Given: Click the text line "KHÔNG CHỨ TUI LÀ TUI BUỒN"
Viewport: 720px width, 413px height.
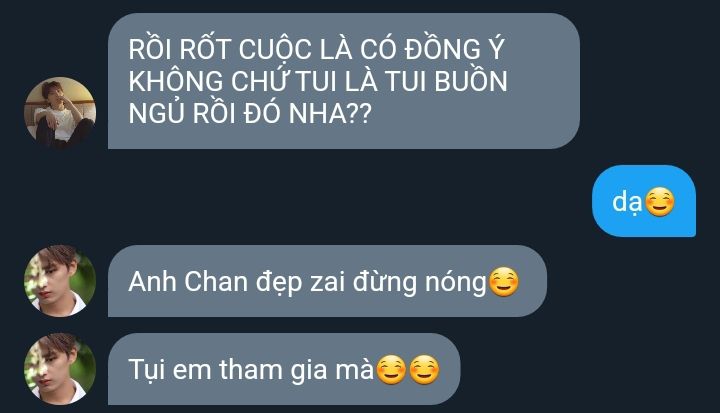Looking at the screenshot, I should pyautogui.click(x=318, y=81).
